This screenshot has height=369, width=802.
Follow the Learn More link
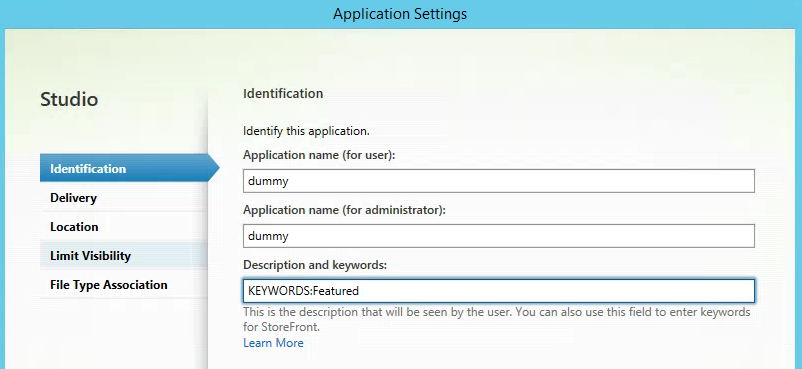tap(273, 343)
